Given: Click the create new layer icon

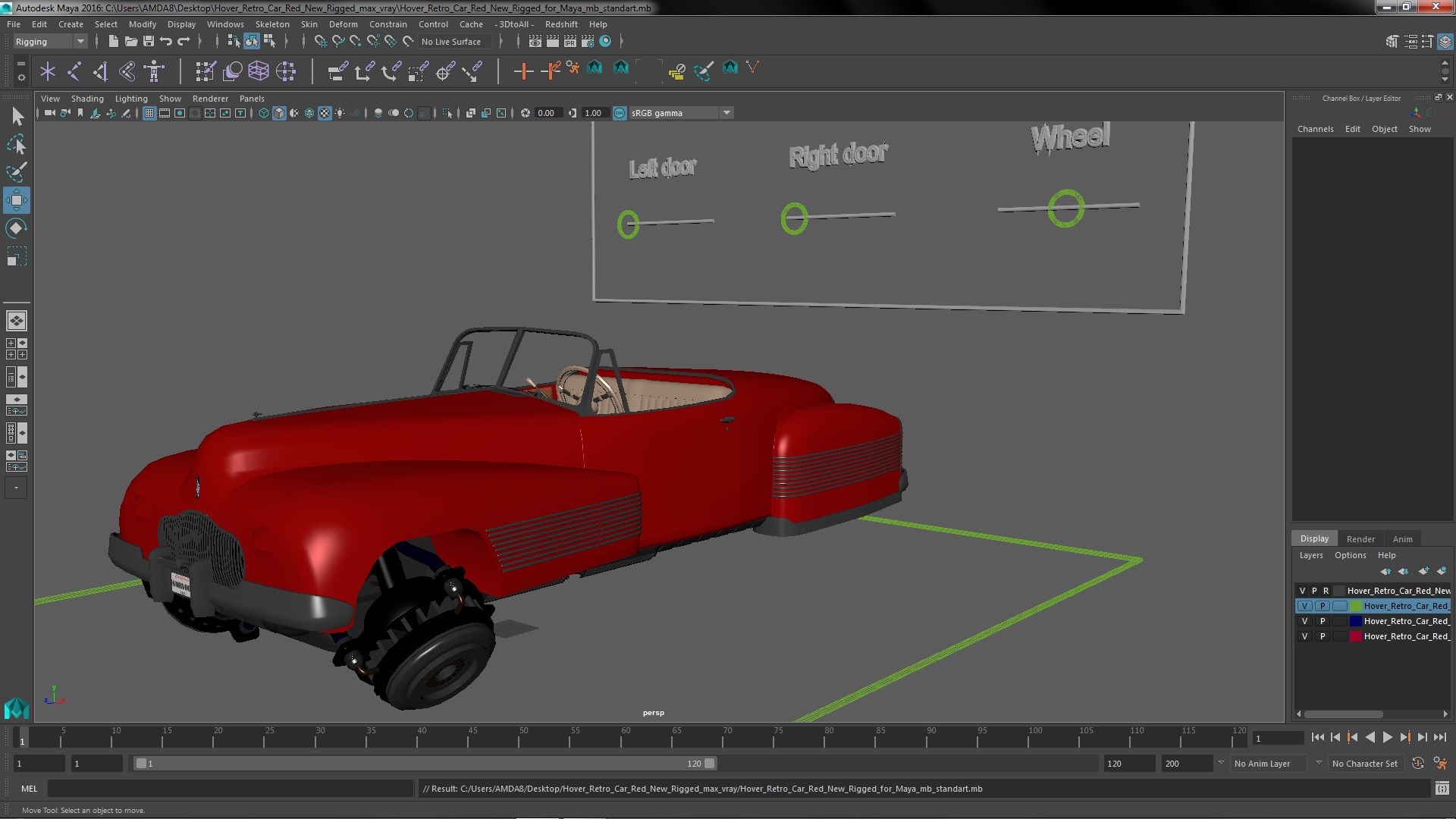Looking at the screenshot, I should (1423, 571).
